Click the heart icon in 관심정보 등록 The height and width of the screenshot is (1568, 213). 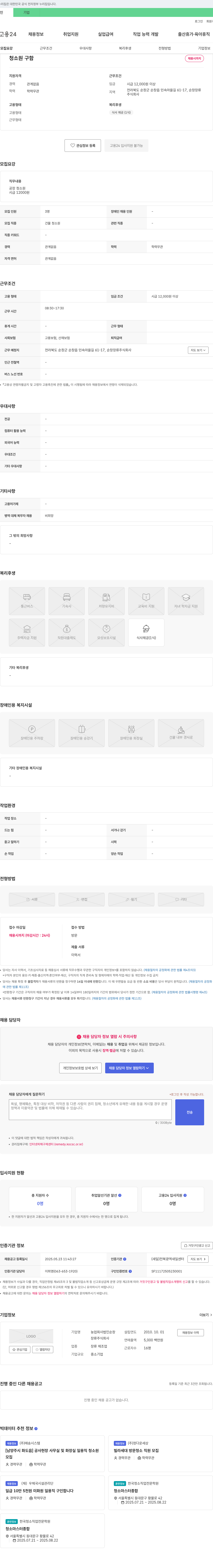pyautogui.click(x=72, y=146)
